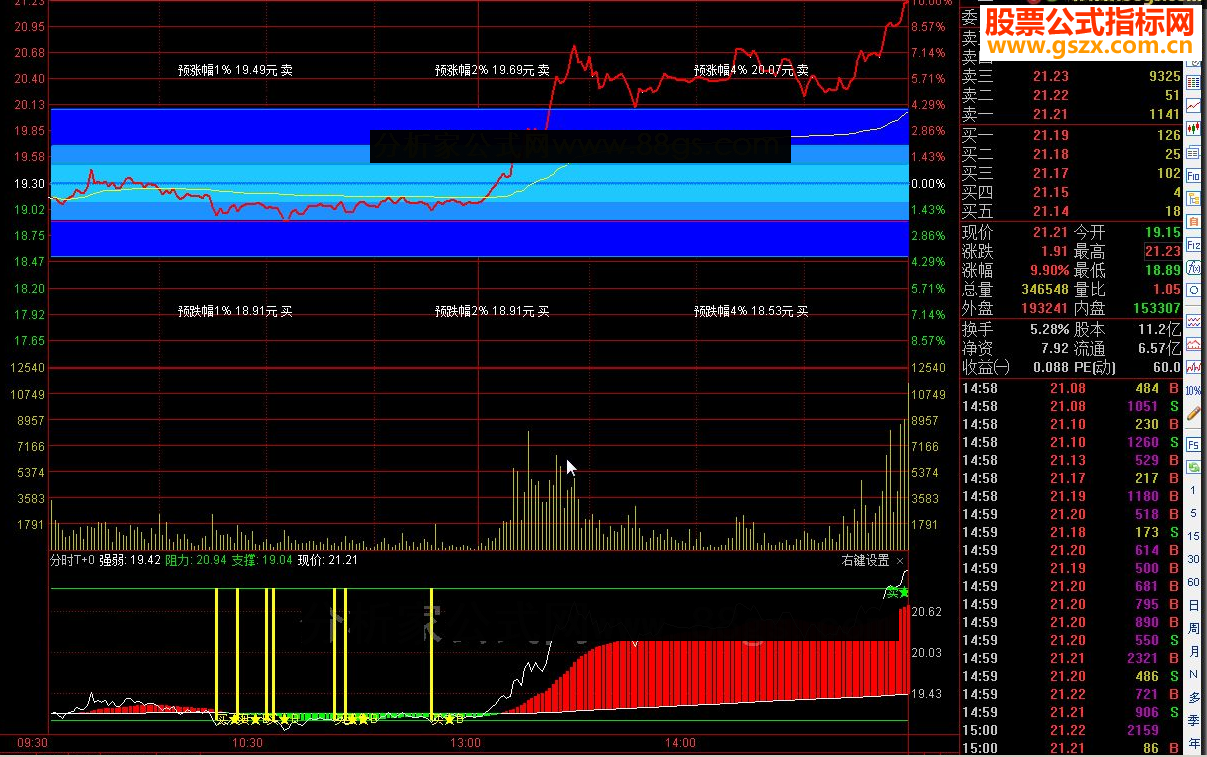Click the 买五 bid price 21.14
Screen dimensions: 1207x757
pyautogui.click(x=1051, y=212)
